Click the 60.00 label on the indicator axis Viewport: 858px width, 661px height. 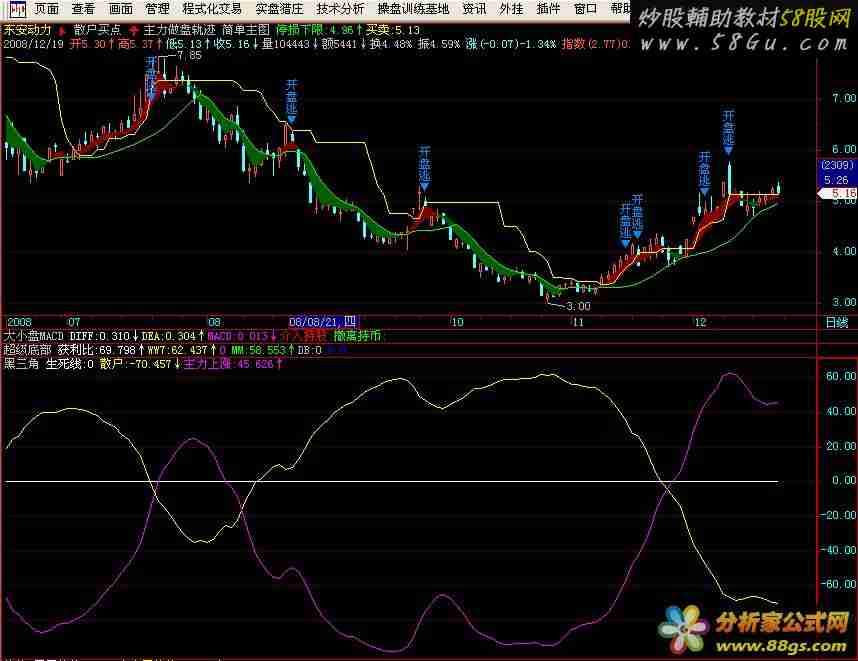pos(840,376)
